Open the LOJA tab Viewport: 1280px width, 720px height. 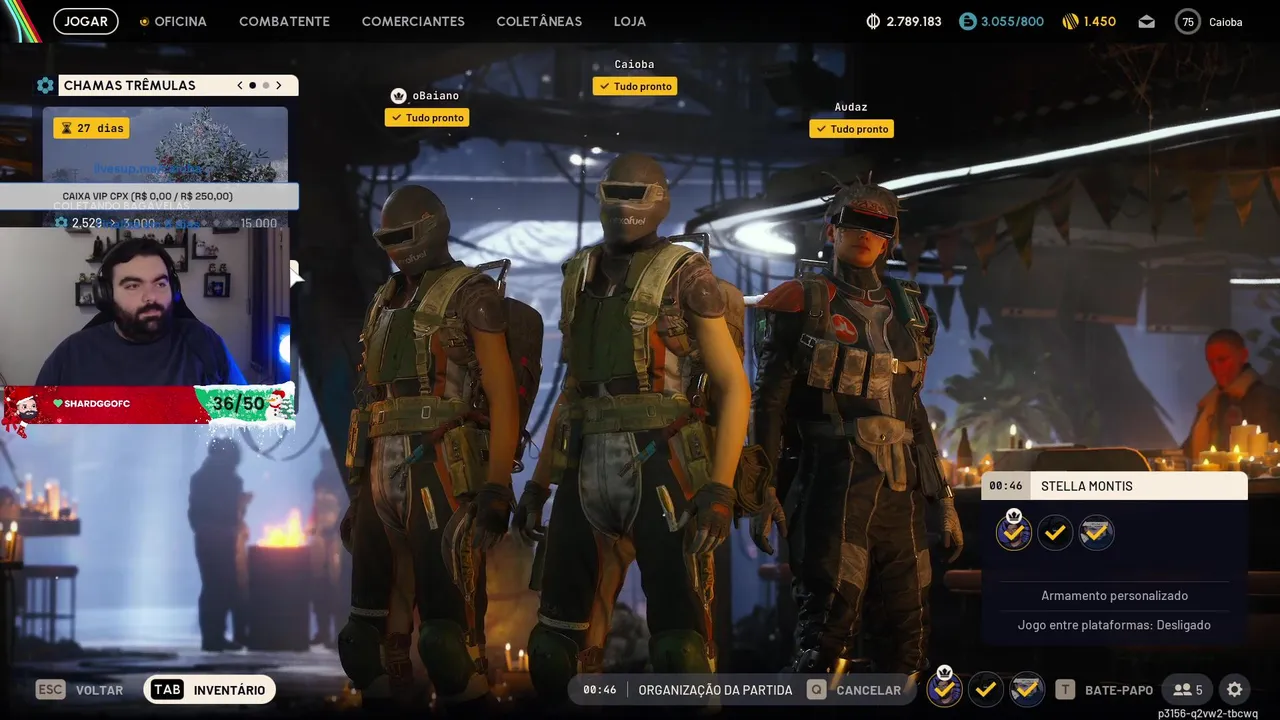click(630, 21)
